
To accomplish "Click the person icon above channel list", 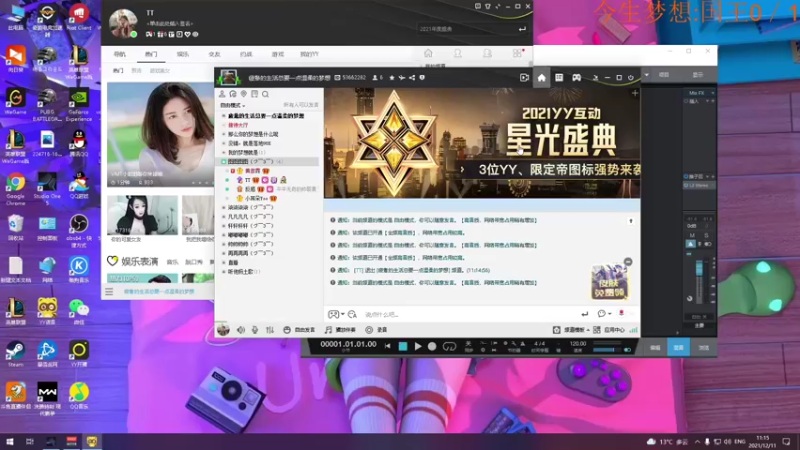I will (222, 94).
